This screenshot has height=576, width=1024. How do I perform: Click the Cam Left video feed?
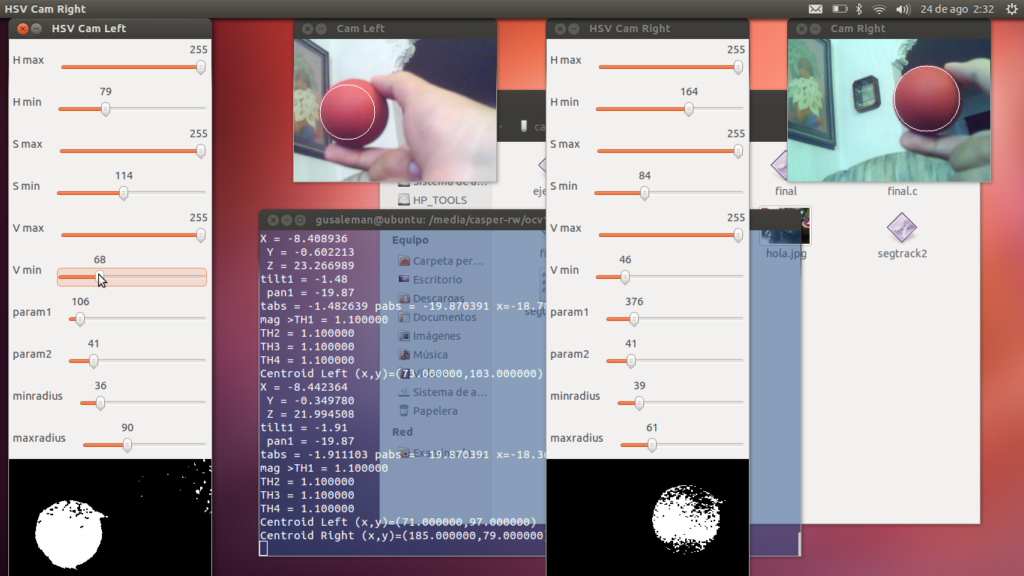(394, 110)
